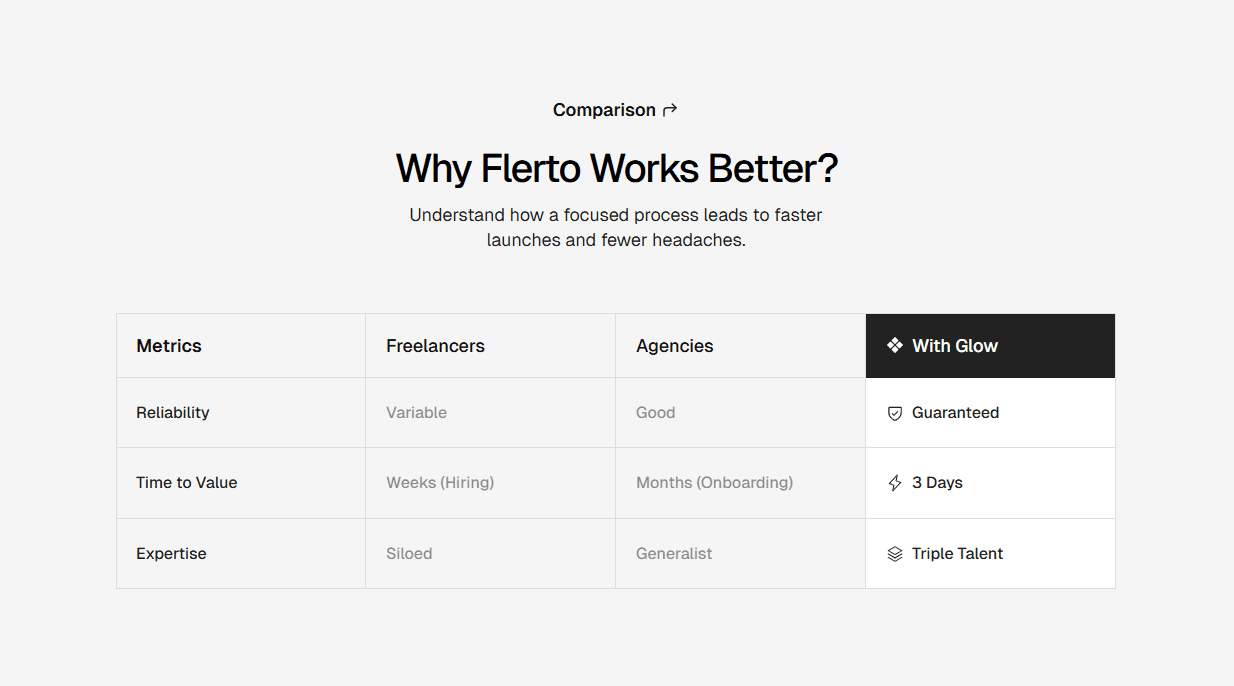Click the Why Flerto Works Better heading

(x=616, y=168)
